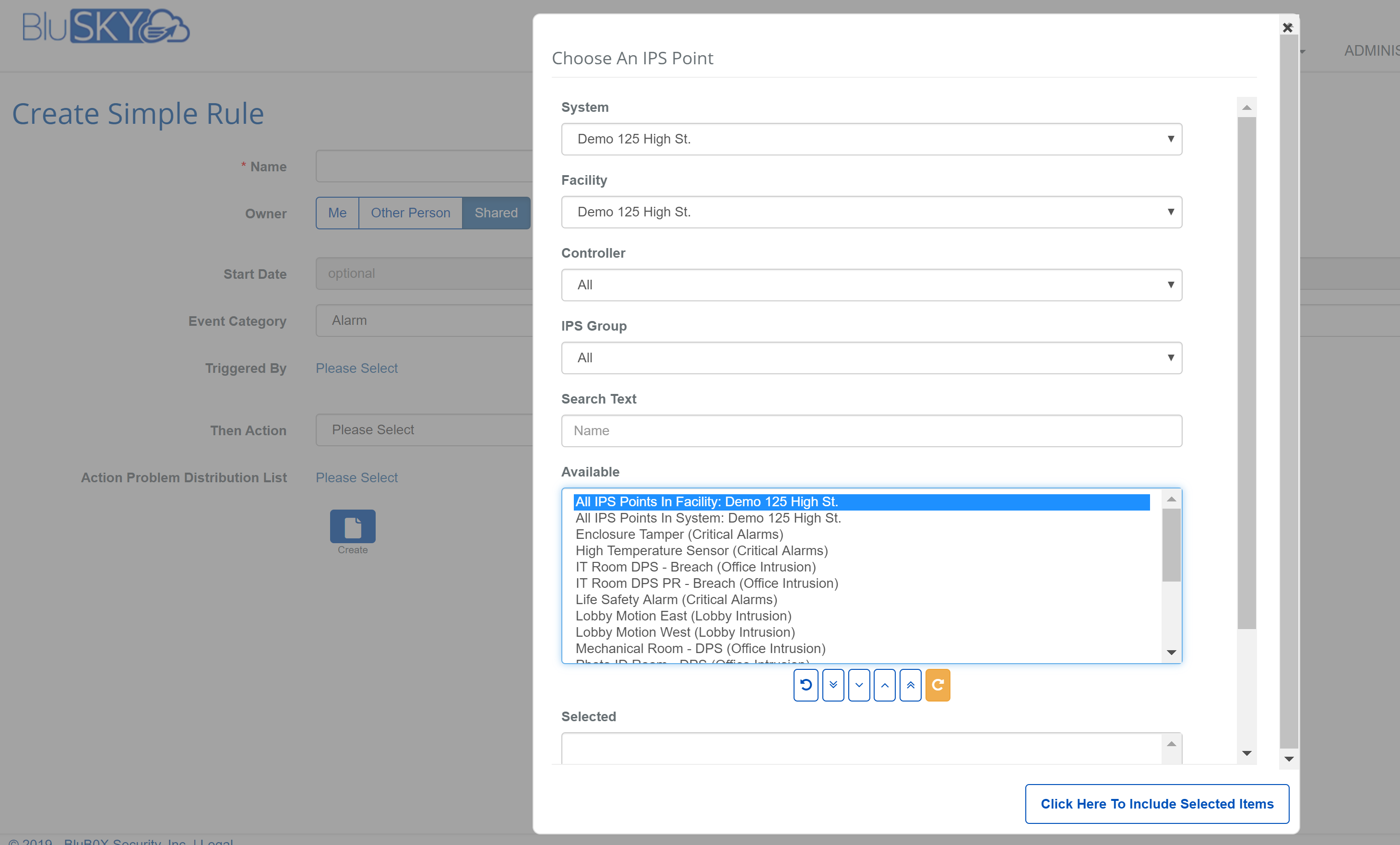
Task: Open the System dropdown
Action: (x=871, y=139)
